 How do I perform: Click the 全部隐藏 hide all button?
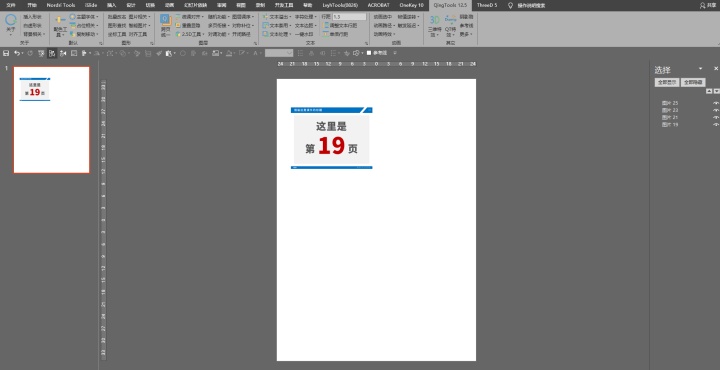click(693, 83)
